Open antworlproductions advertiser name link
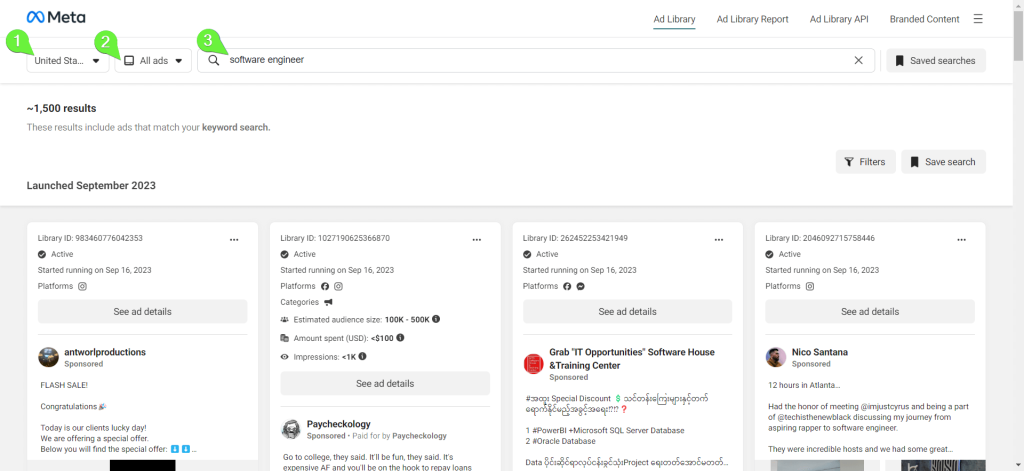Image resolution: width=1024 pixels, height=471 pixels. (x=105, y=352)
